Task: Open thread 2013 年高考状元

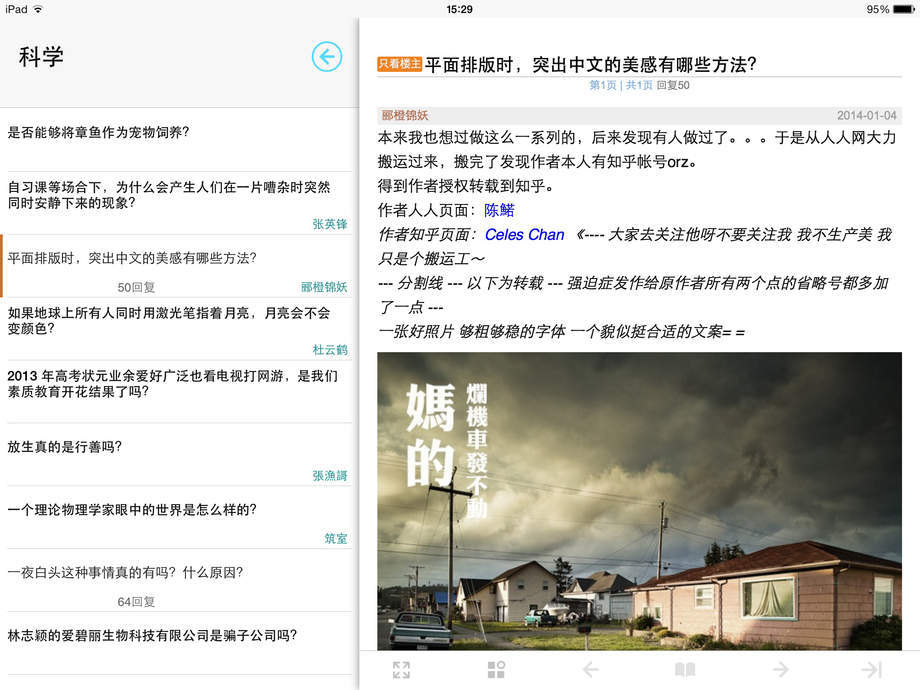Action: coord(180,391)
